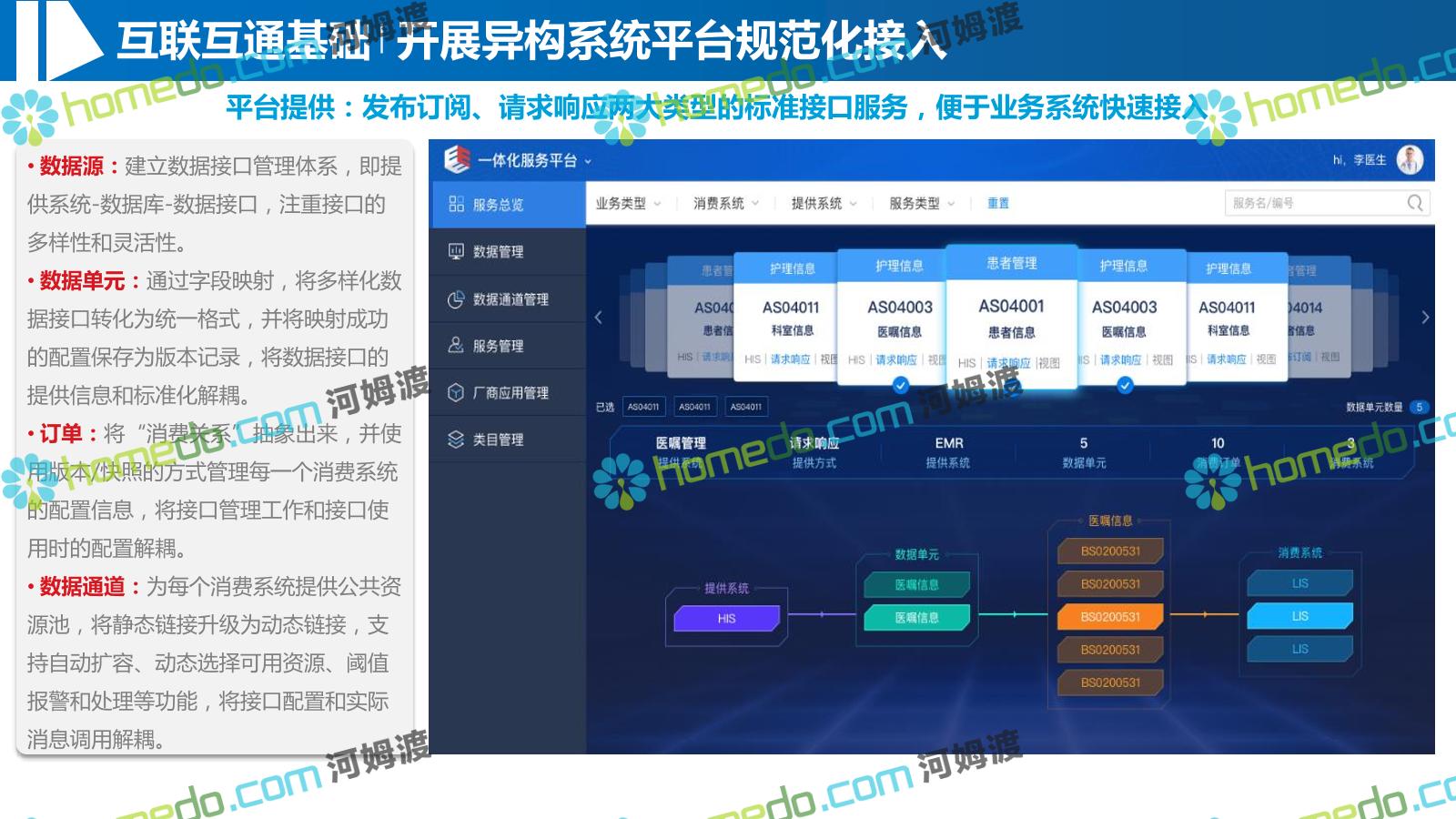Screen dimensions: 1456x819
Task: Click the 消费系统 group label above LIS nodes
Action: 1299,552
